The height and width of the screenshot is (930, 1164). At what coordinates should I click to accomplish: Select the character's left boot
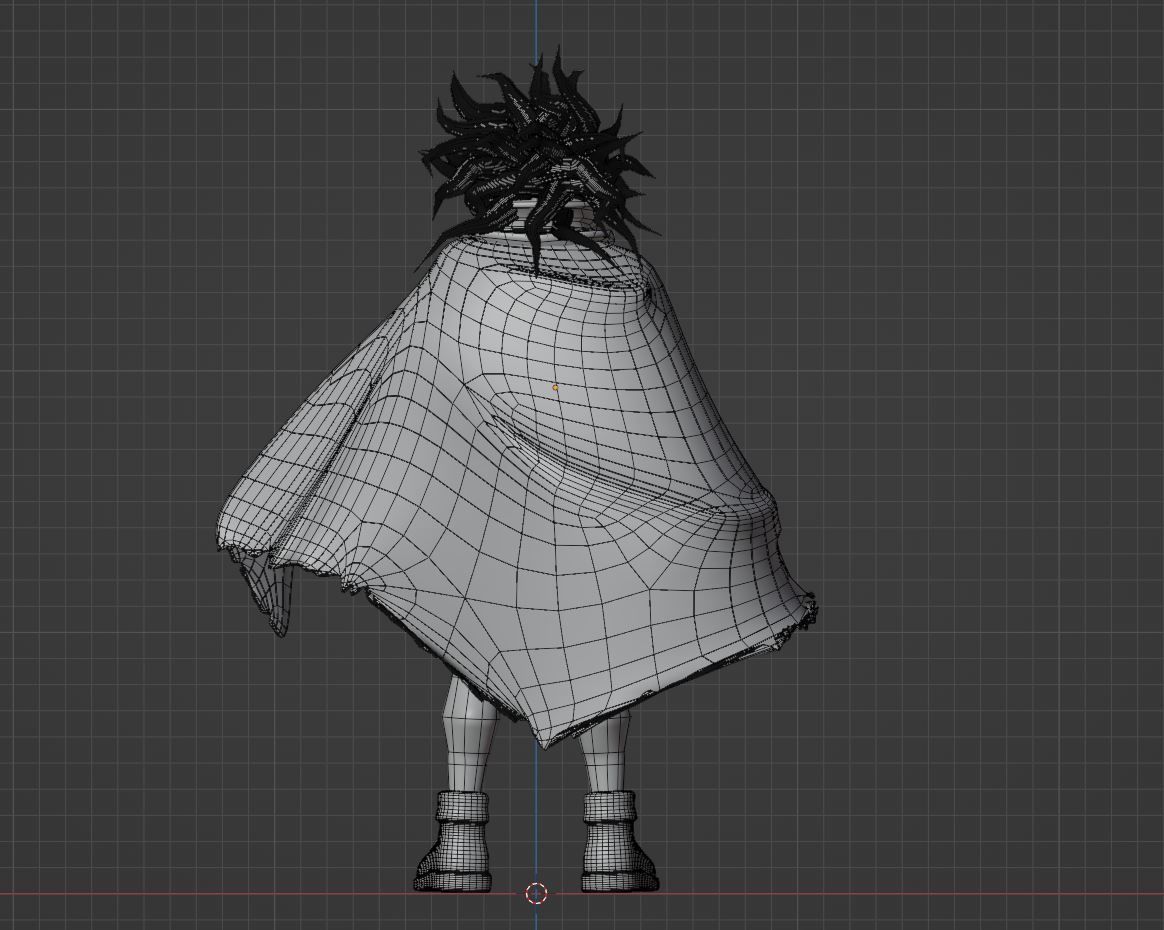click(454, 842)
